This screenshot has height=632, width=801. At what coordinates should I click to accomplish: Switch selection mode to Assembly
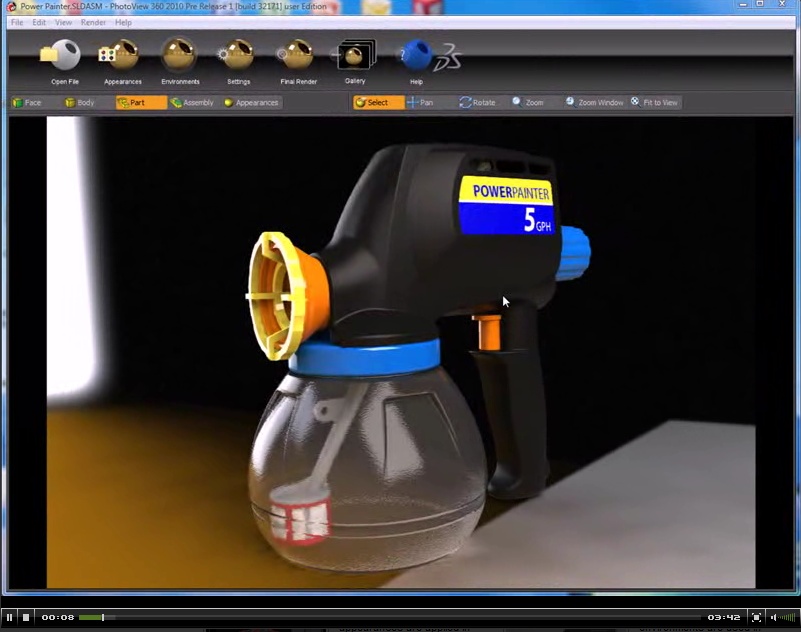(x=192, y=103)
